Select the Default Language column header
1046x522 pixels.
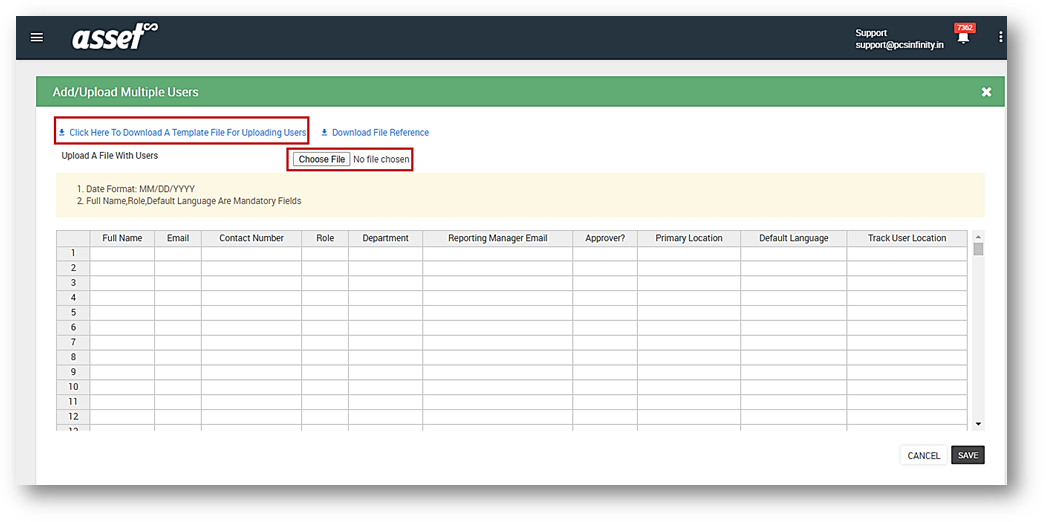(x=794, y=238)
